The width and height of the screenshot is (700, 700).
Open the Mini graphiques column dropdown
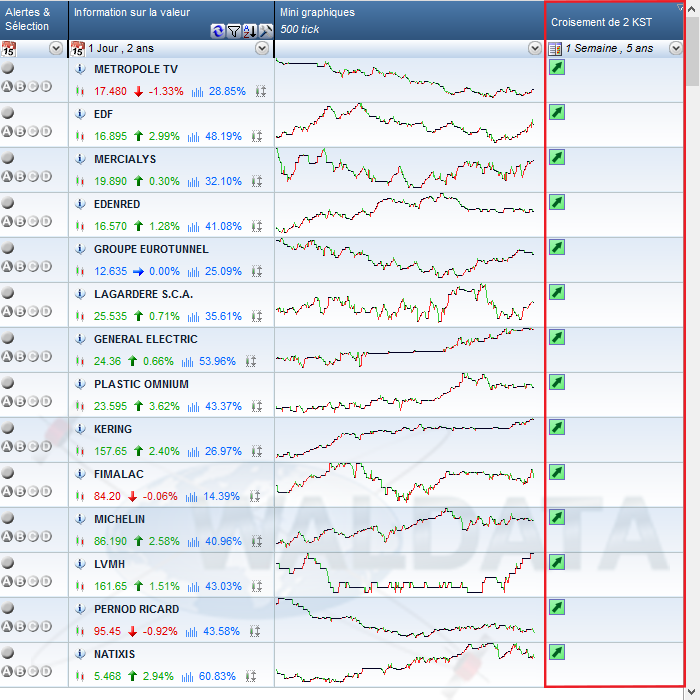point(535,48)
